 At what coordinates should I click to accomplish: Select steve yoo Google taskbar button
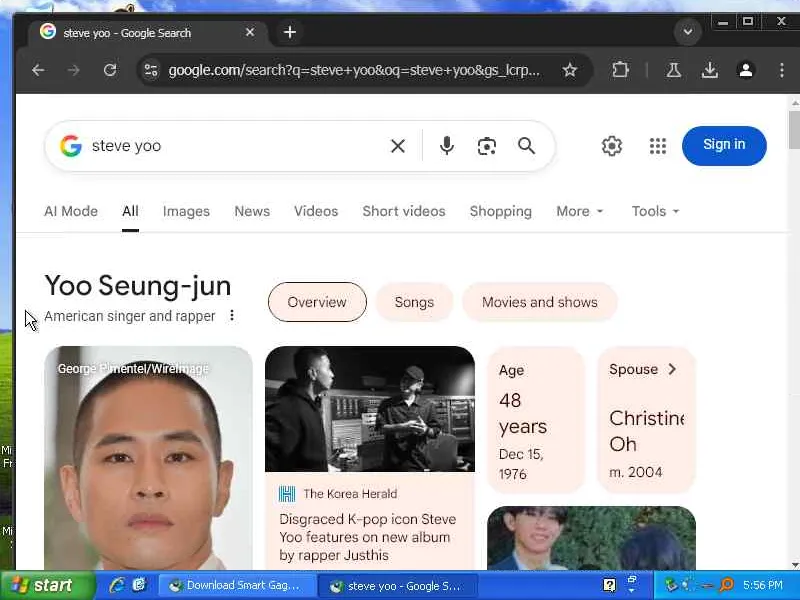point(397,586)
